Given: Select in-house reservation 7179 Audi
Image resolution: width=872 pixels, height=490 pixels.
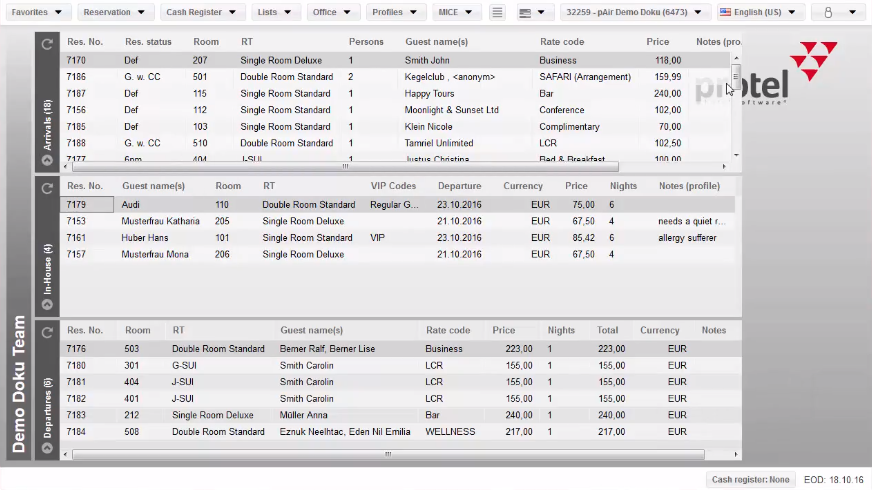Looking at the screenshot, I should point(398,205).
